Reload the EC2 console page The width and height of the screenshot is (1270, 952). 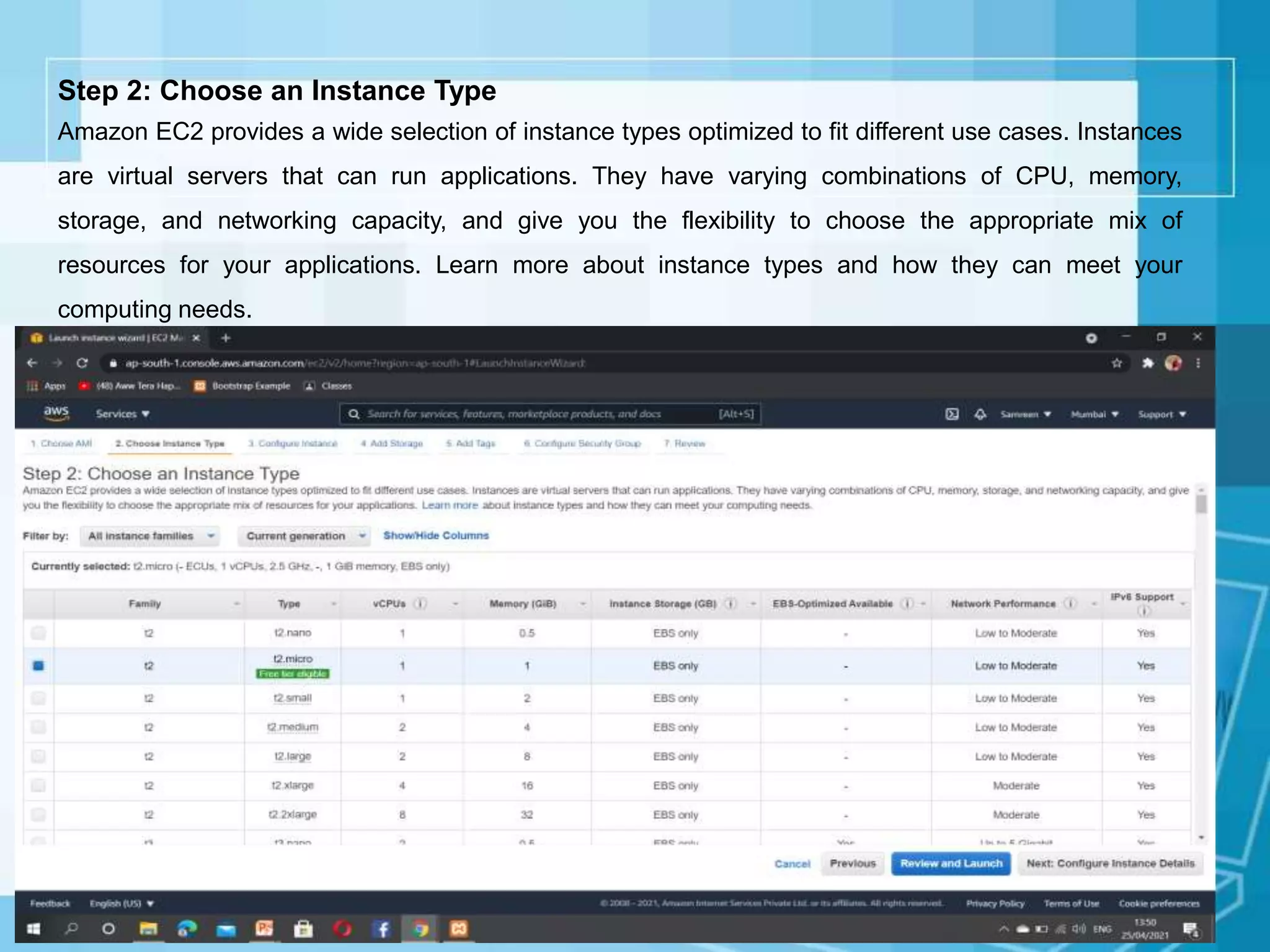tap(82, 363)
